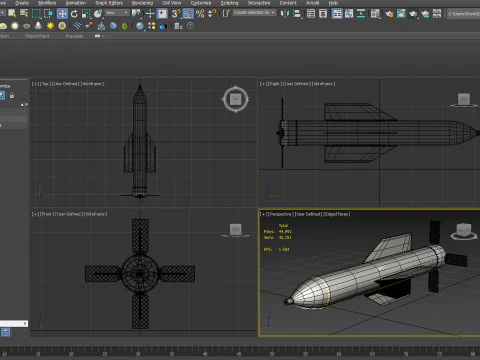Activate the Select Object tool

coord(12,14)
